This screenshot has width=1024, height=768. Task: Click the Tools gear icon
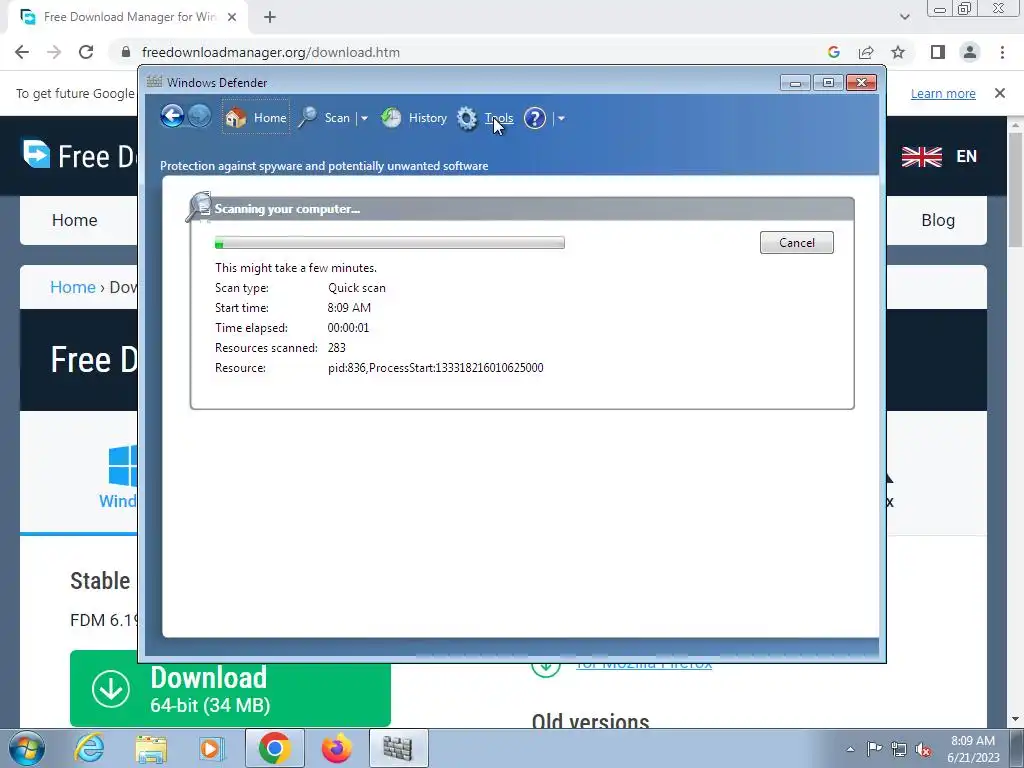[x=467, y=118]
